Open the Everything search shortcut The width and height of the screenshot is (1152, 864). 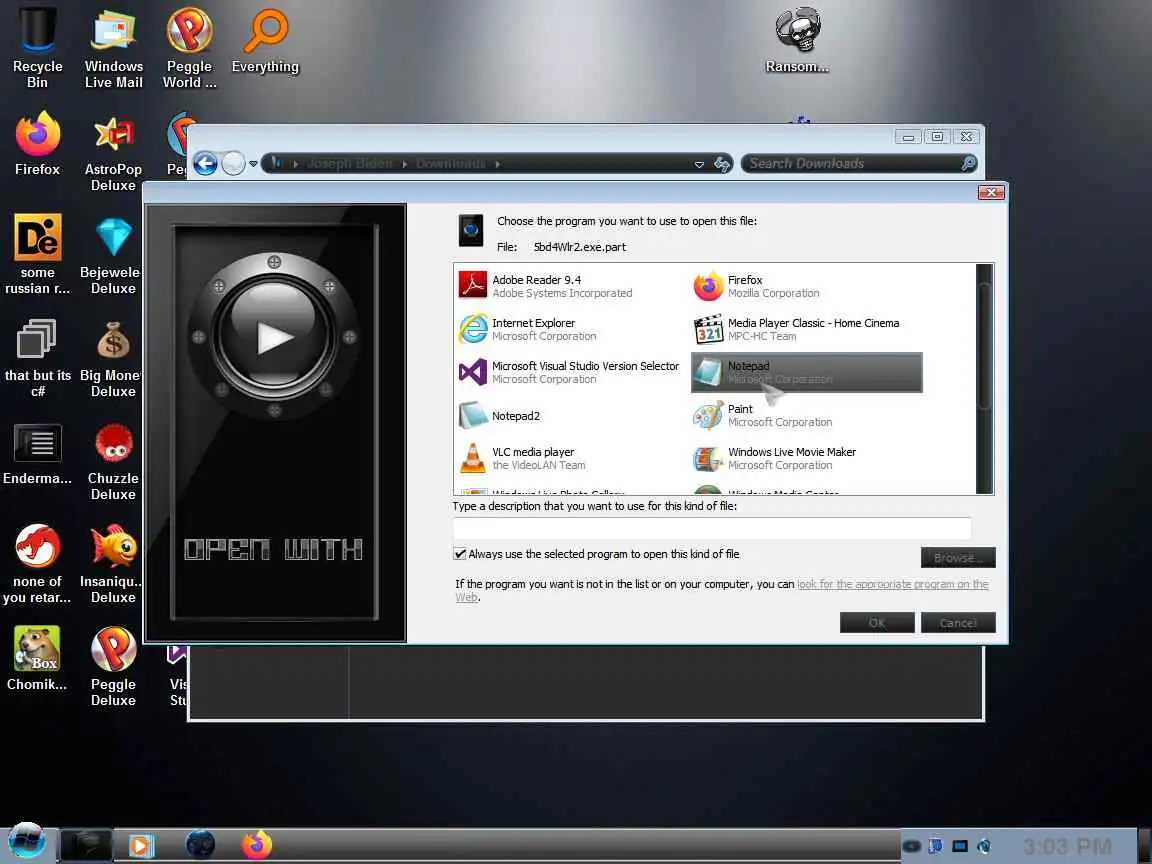point(265,40)
